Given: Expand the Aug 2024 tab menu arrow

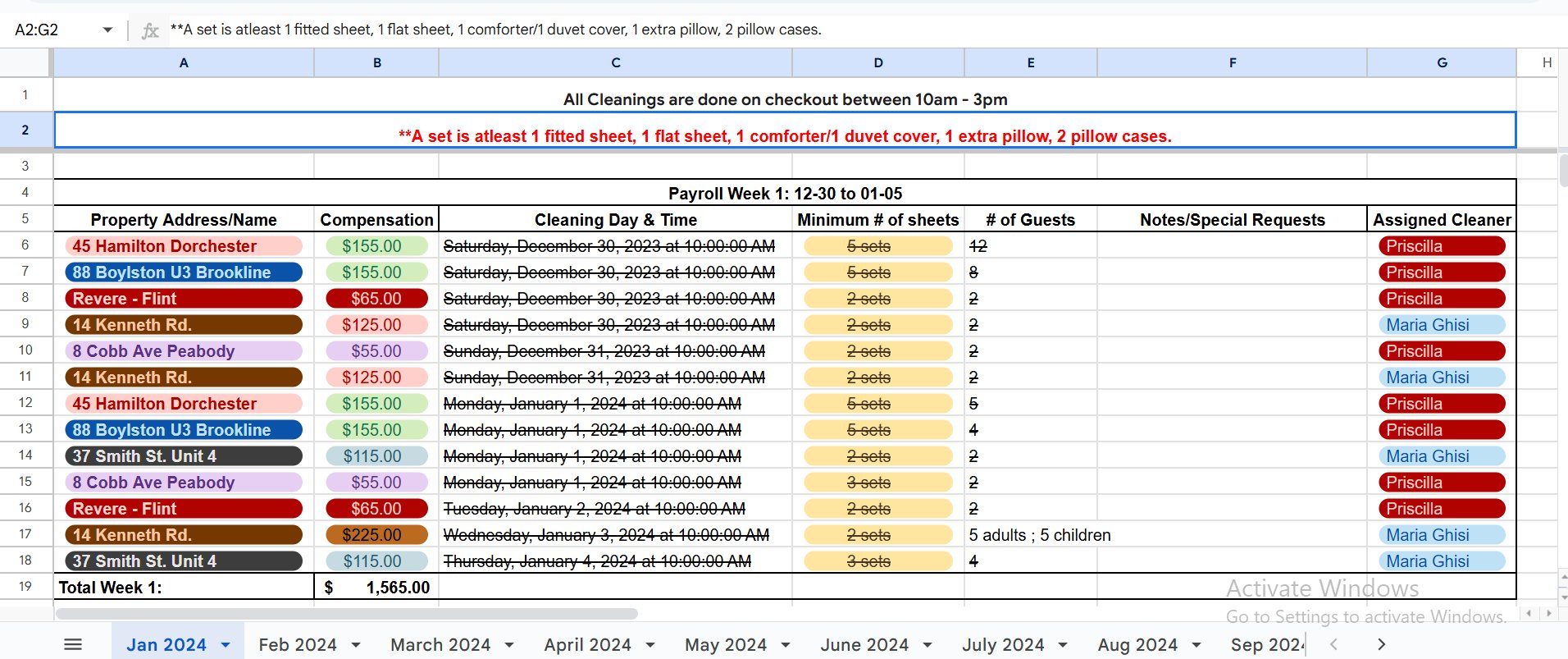Looking at the screenshot, I should 1197,645.
